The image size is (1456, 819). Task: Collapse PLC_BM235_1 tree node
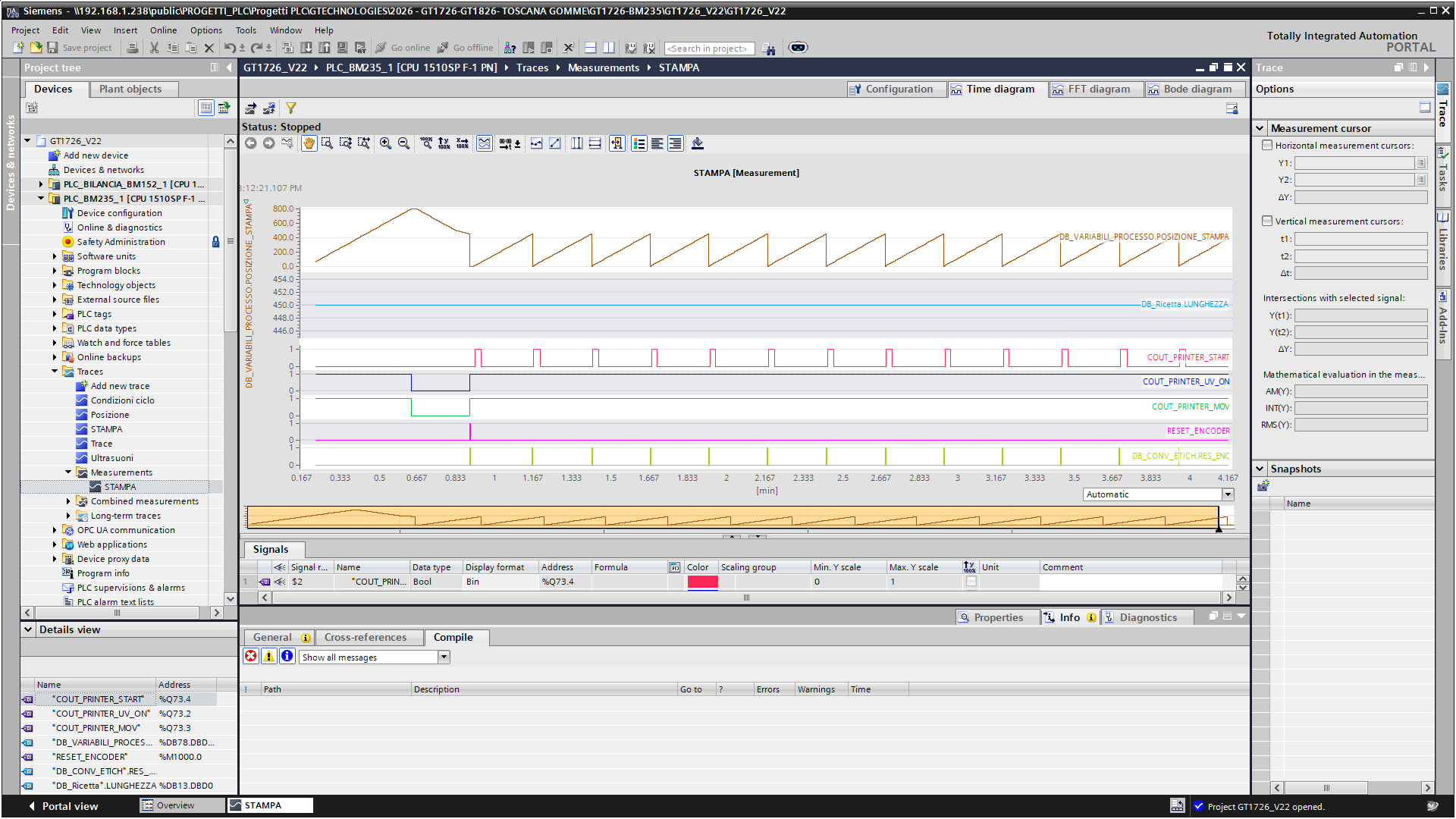pyautogui.click(x=41, y=199)
